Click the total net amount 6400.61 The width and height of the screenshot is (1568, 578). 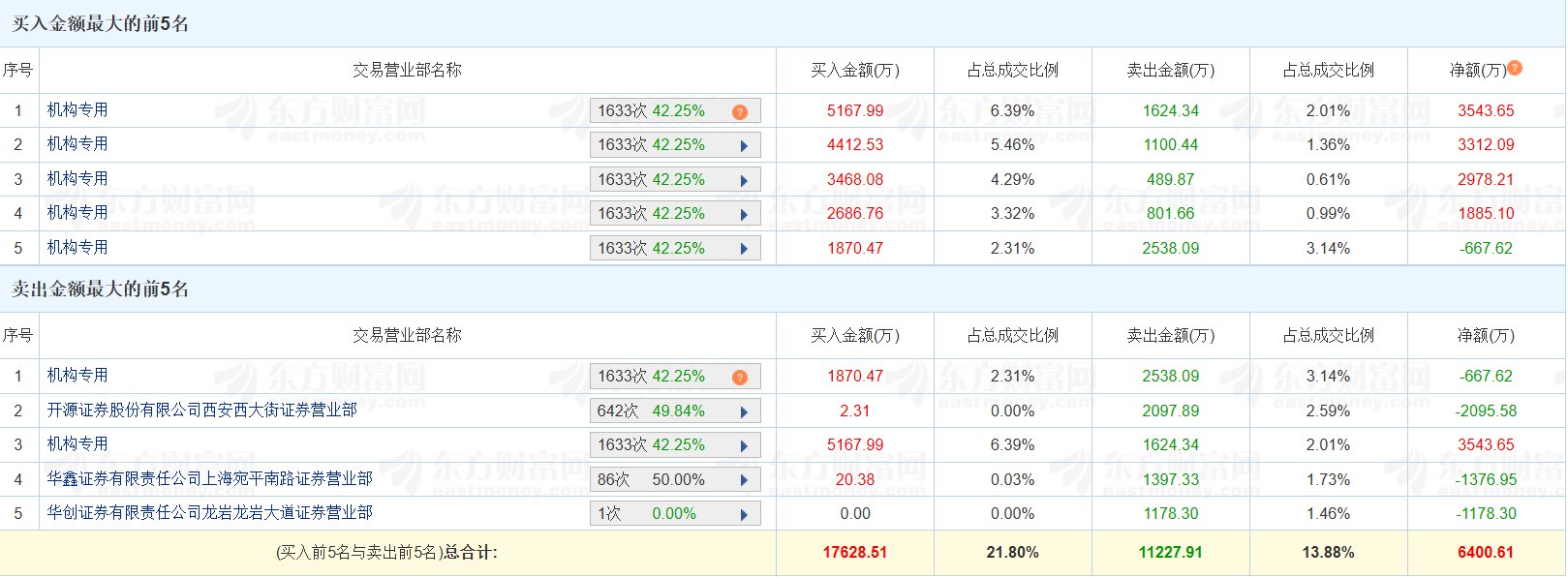coord(1485,553)
